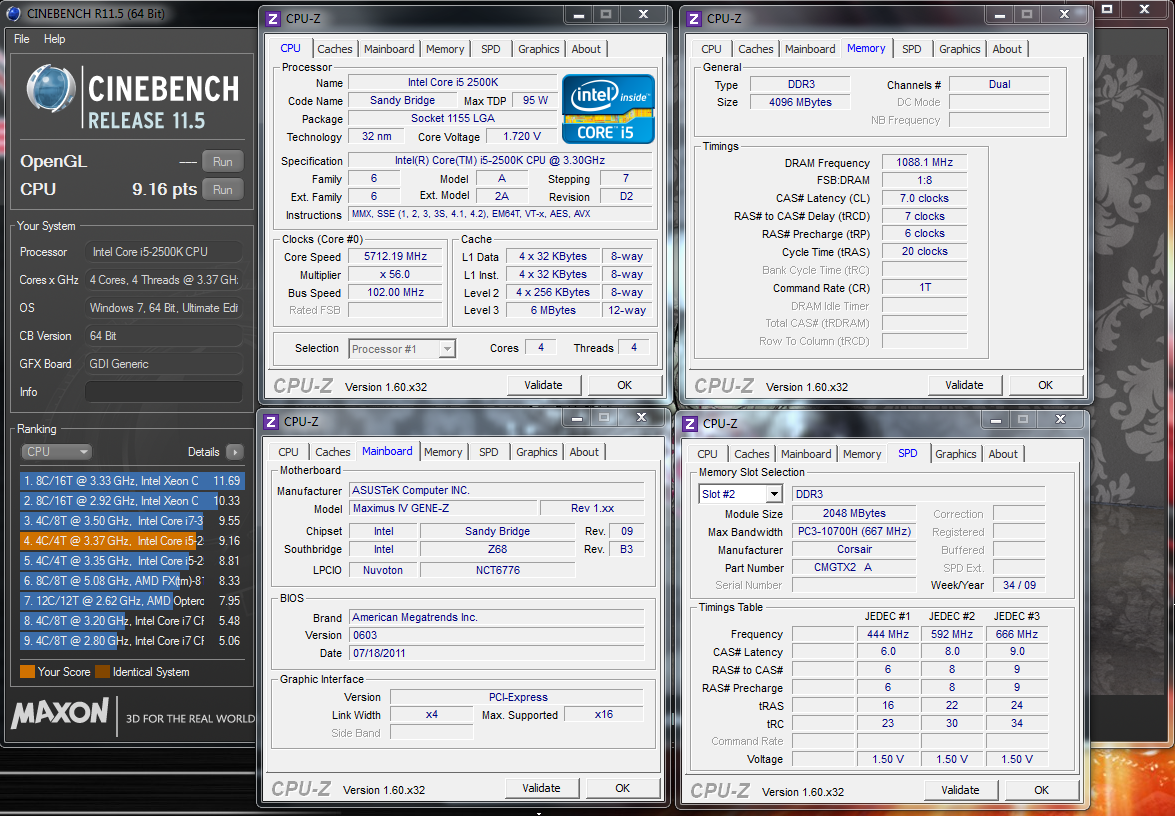Screen dimensions: 1175x816
Task: Click OK in CPU-Z Memory window
Action: (1045, 385)
